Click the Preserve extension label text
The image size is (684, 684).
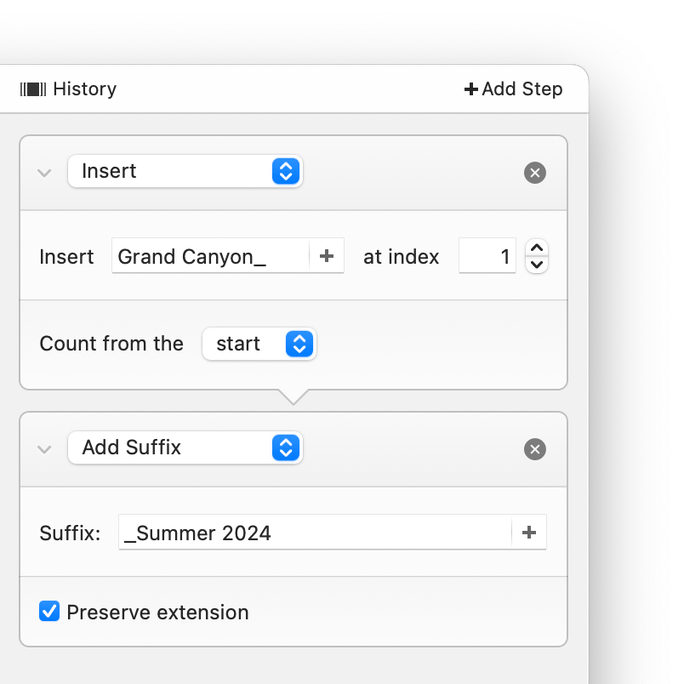[x=158, y=612]
